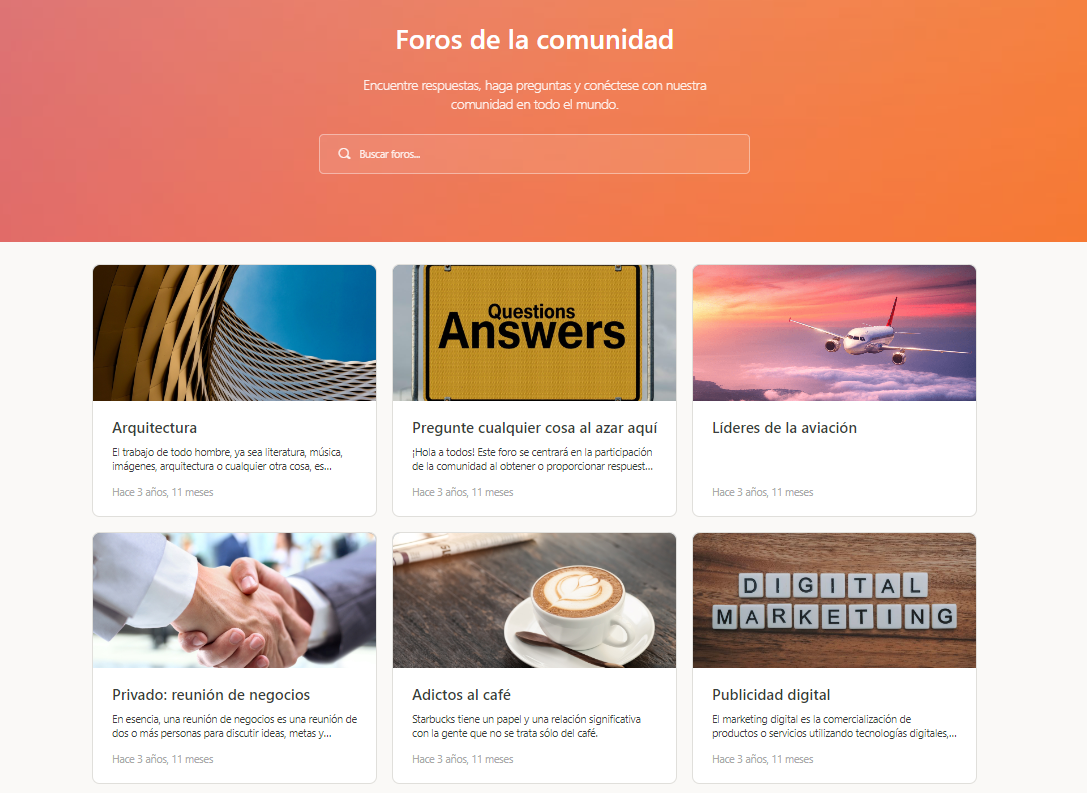Open the Publicidad digital forum title
1087x793 pixels.
tap(771, 695)
